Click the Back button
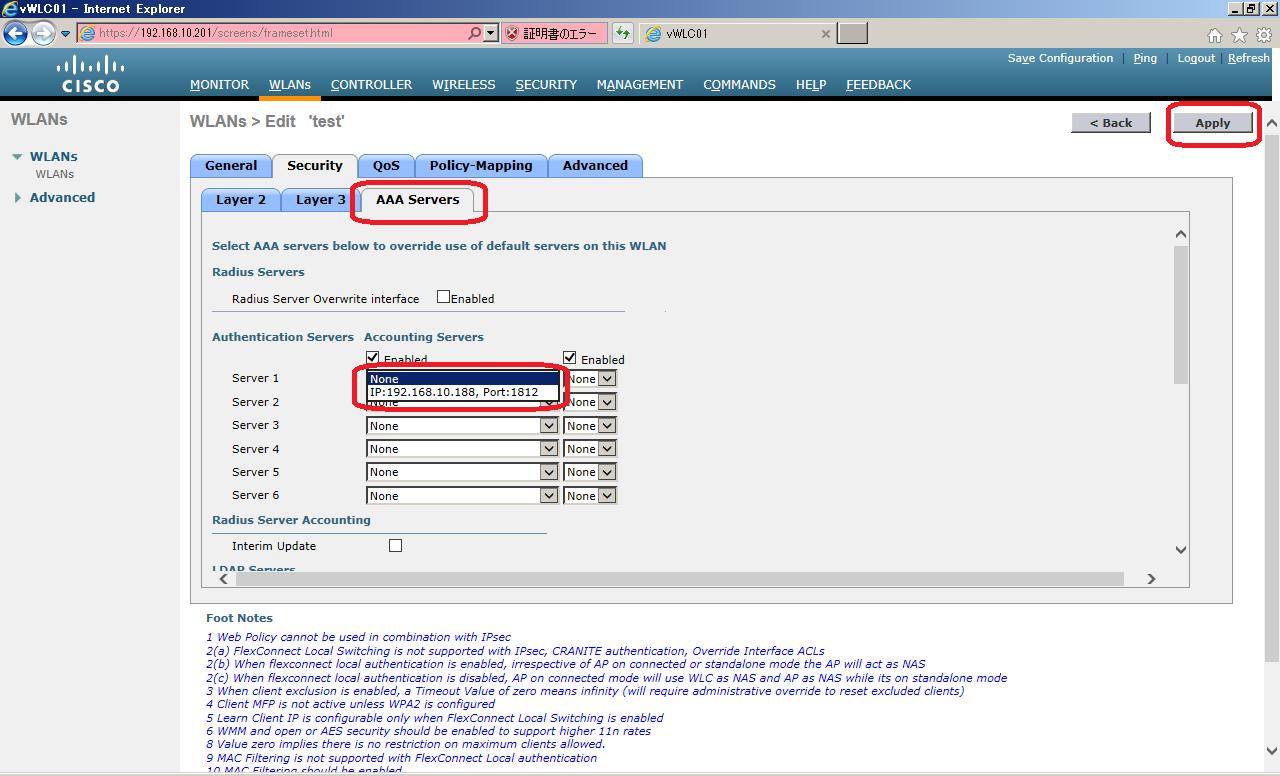The image size is (1280, 776). coord(1111,122)
